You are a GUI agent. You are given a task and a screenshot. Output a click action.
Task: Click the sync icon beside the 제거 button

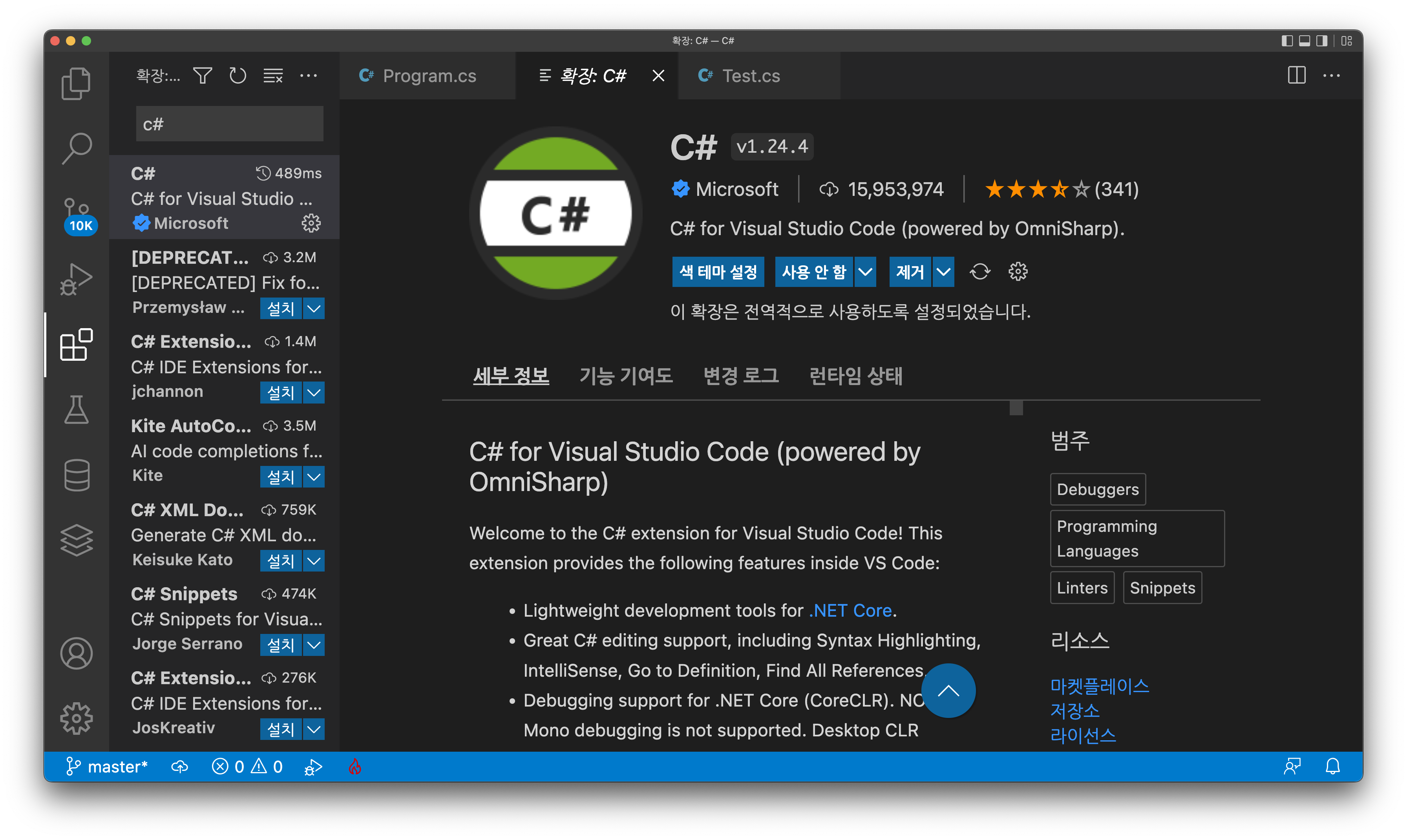(x=980, y=272)
